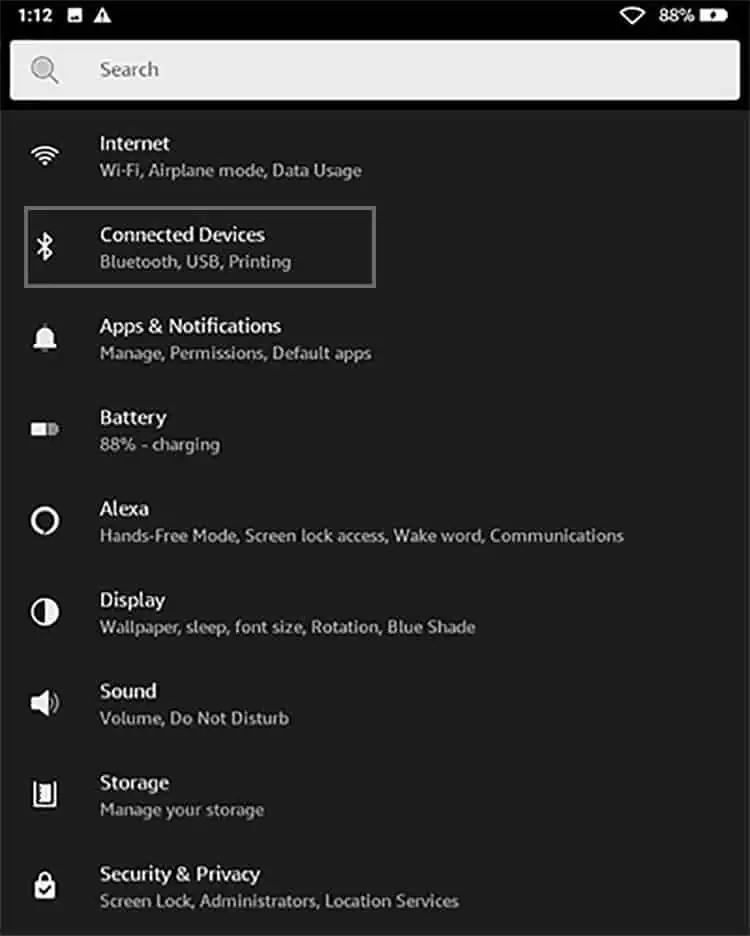
Task: Click 'Bluetooth, USB, Printing' subtitle
Action: coord(196,262)
